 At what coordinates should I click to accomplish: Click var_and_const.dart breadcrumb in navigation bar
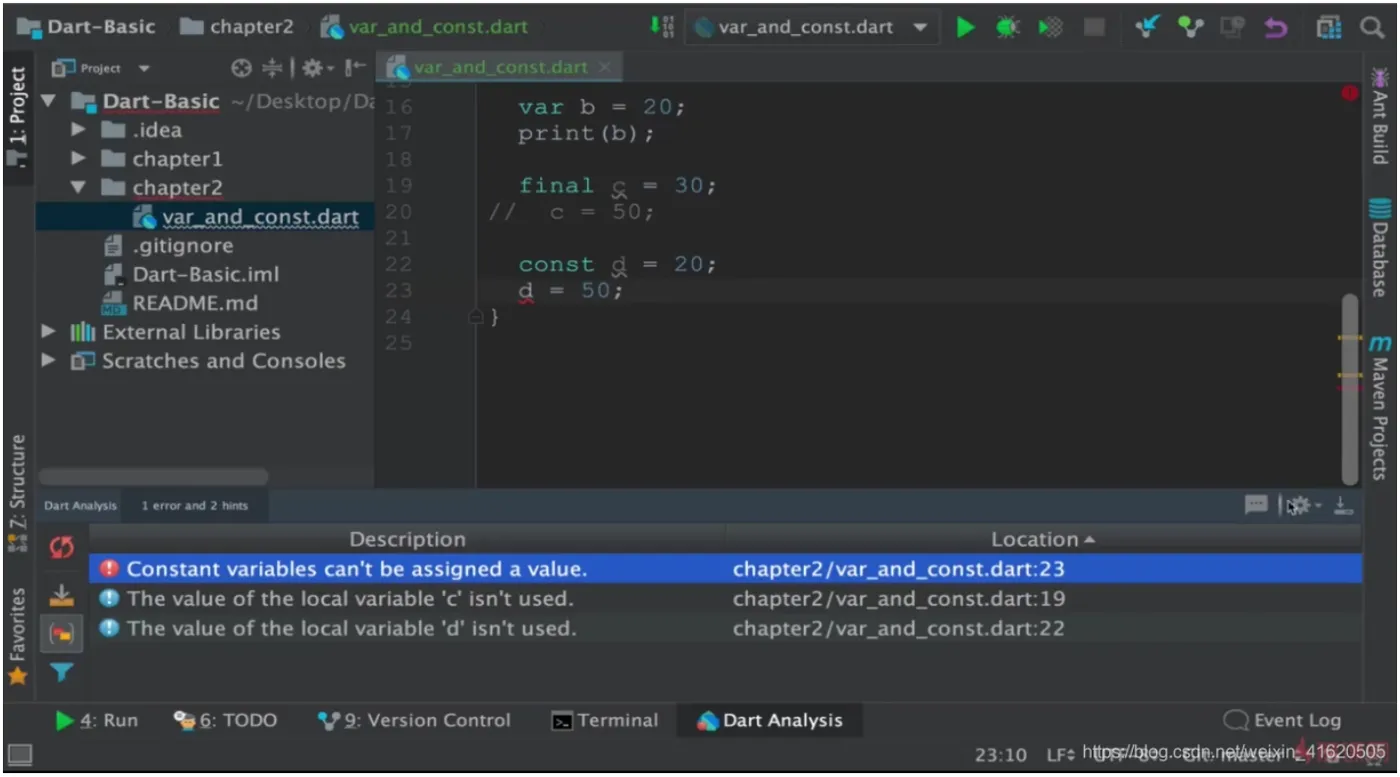point(424,28)
